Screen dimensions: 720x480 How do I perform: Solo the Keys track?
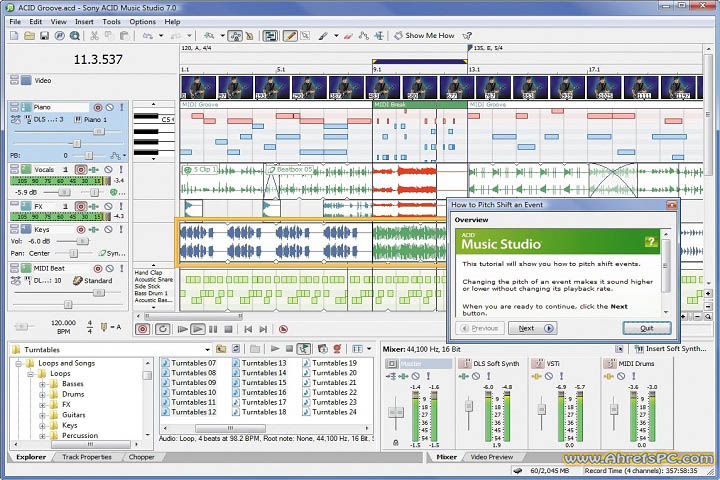point(121,229)
